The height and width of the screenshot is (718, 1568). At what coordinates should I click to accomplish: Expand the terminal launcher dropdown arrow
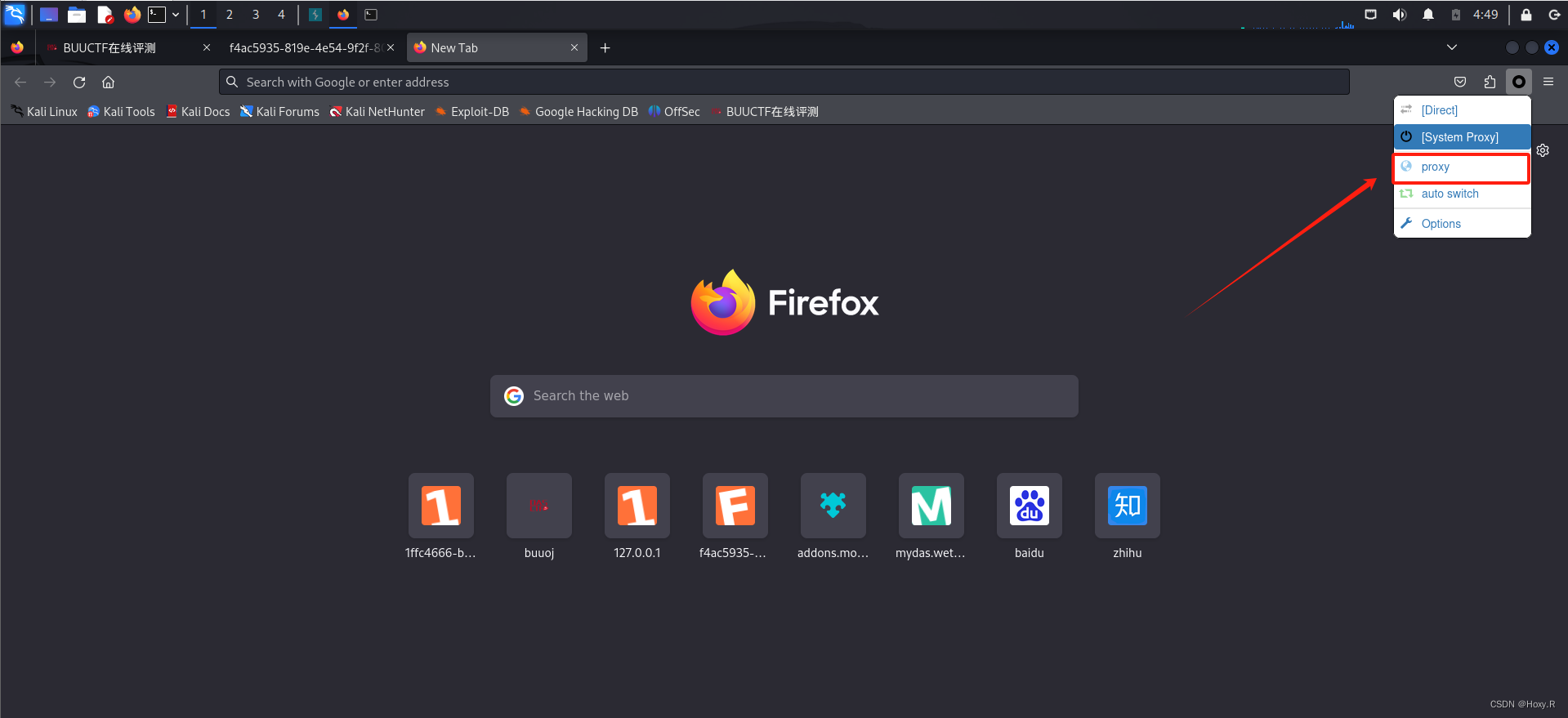tap(176, 15)
